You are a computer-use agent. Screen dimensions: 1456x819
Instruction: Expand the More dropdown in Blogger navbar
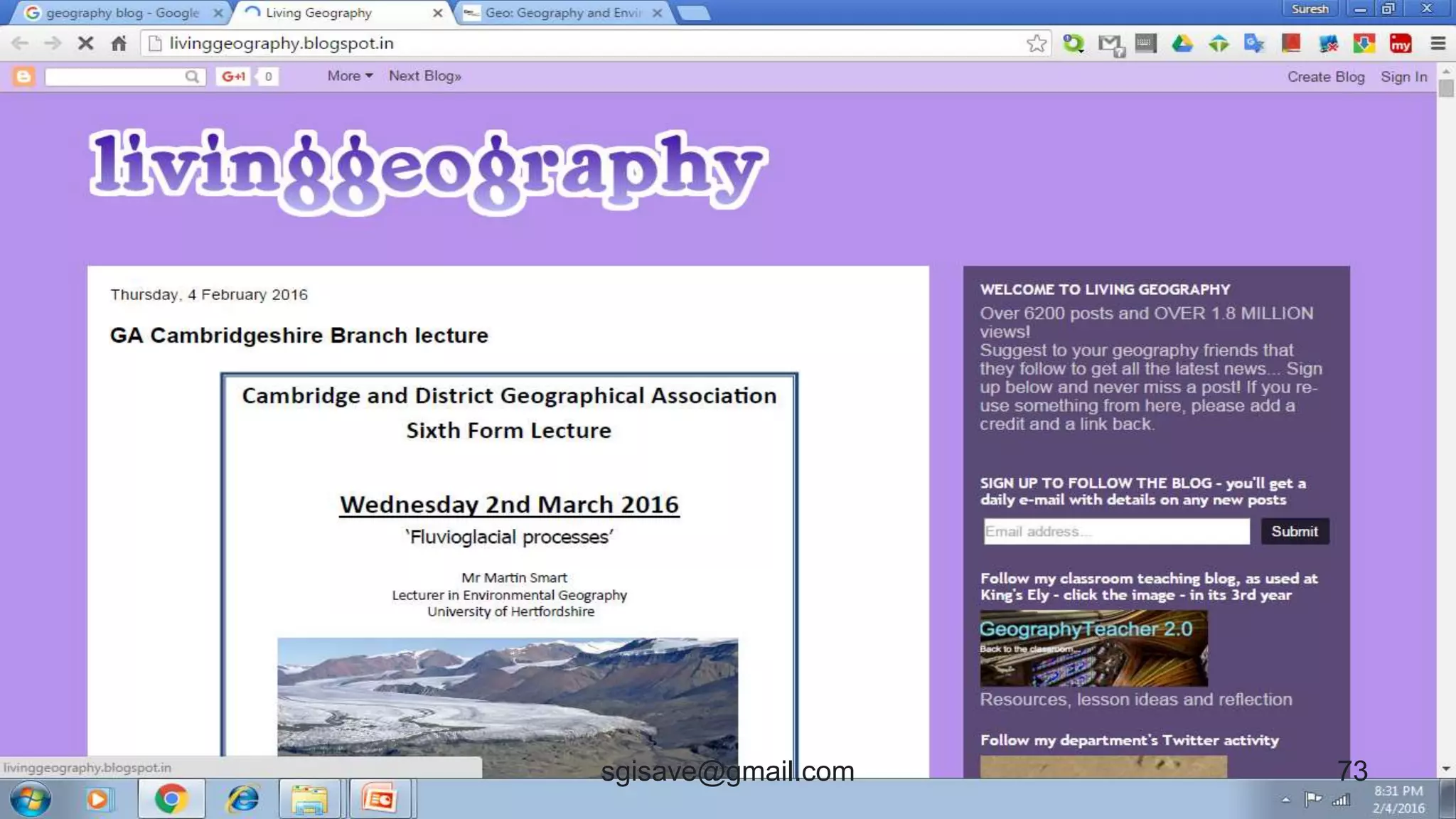tap(350, 76)
